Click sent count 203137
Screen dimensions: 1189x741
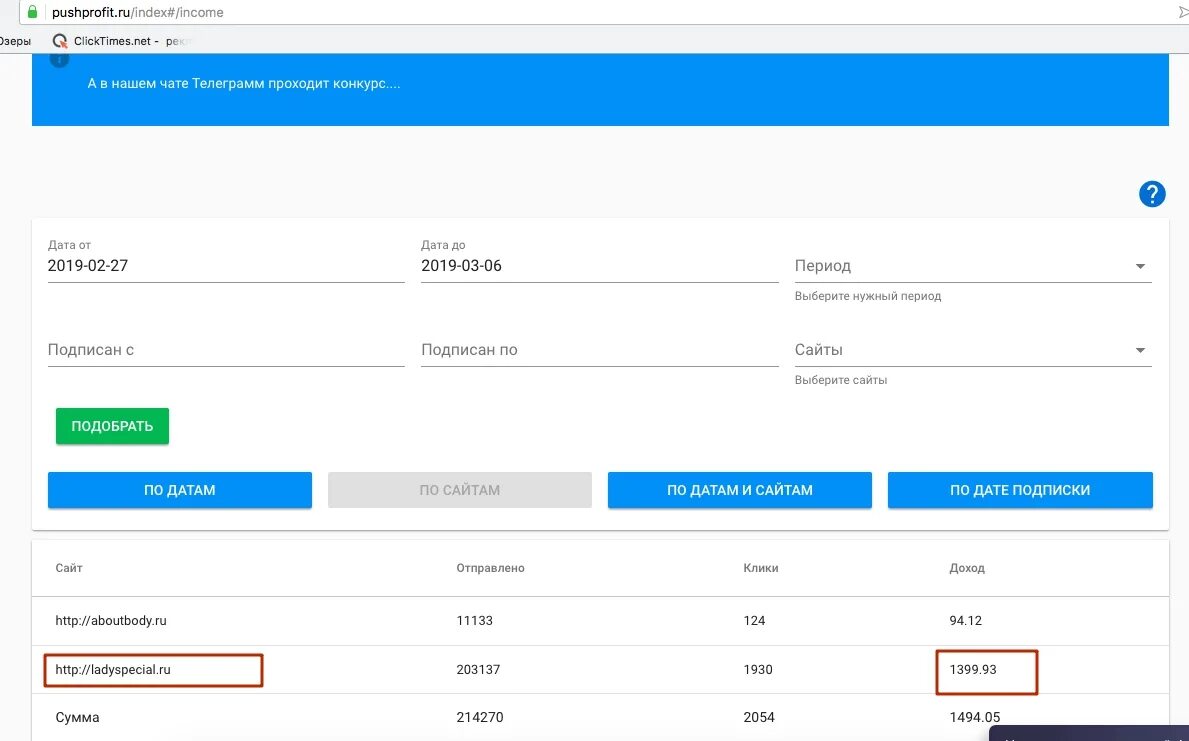[478, 670]
